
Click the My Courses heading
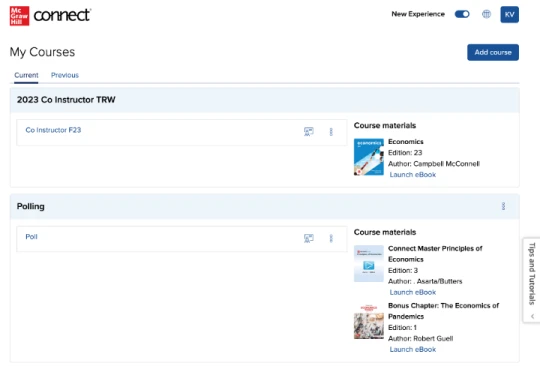click(x=42, y=52)
